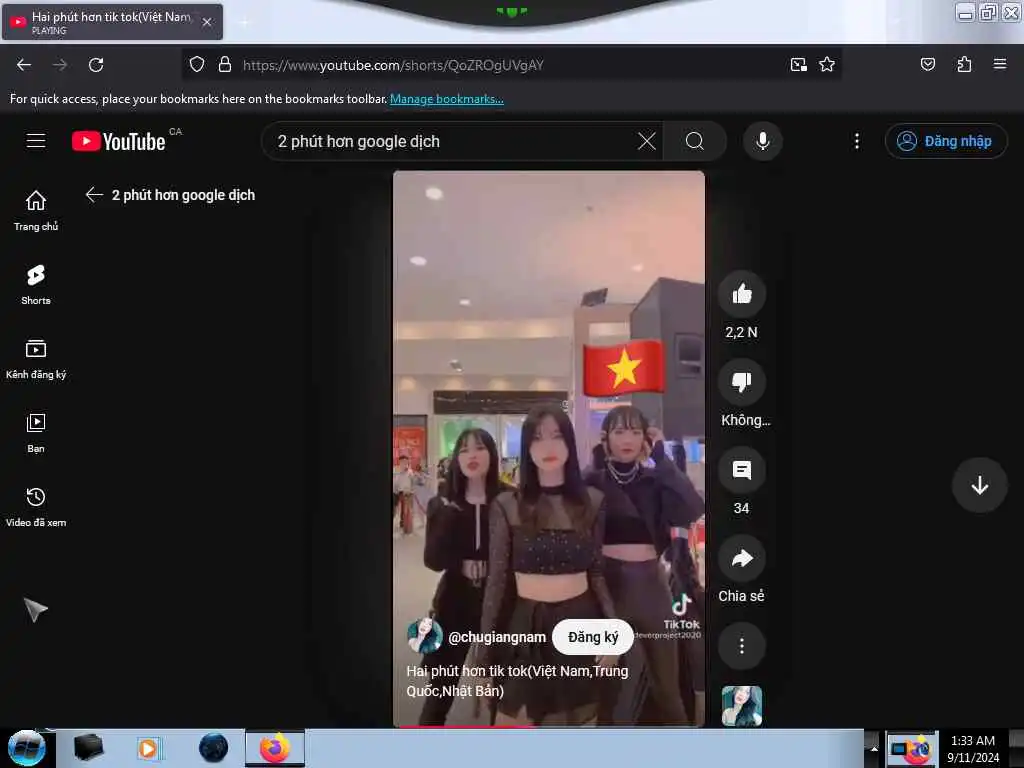This screenshot has height=768, width=1024.
Task: Click Đăng nhập sign-in button
Action: pyautogui.click(x=946, y=141)
